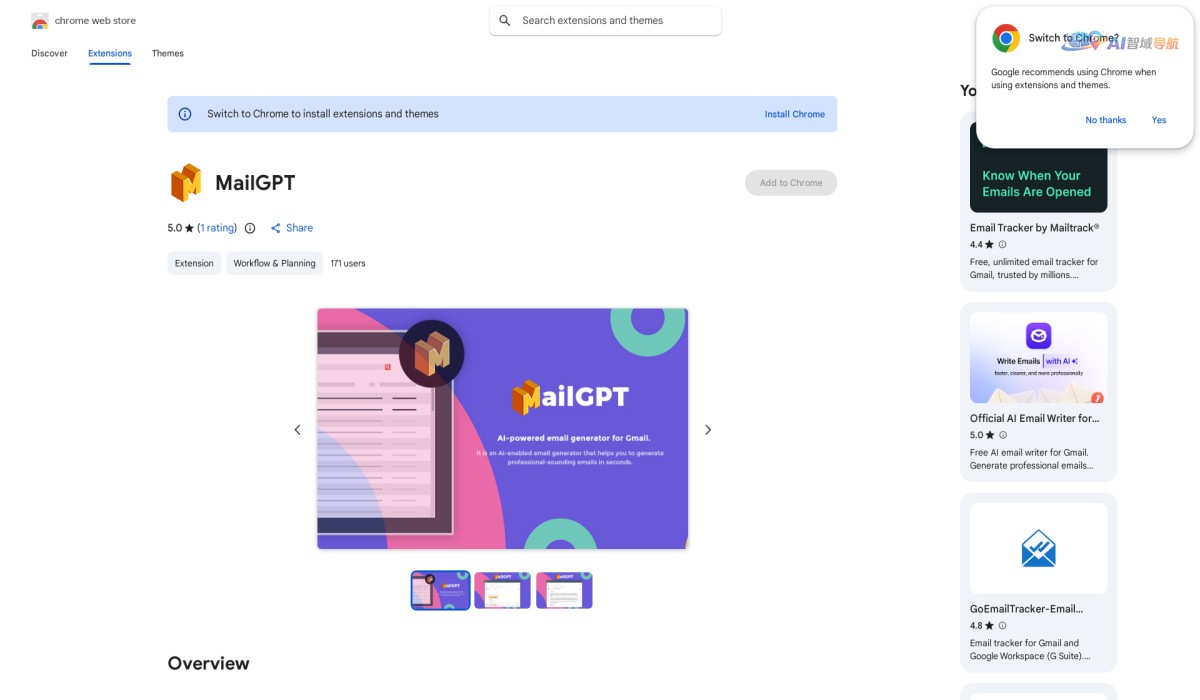Dismiss the popup with No thanks
Viewport: 1200px width, 700px height.
[1105, 120]
